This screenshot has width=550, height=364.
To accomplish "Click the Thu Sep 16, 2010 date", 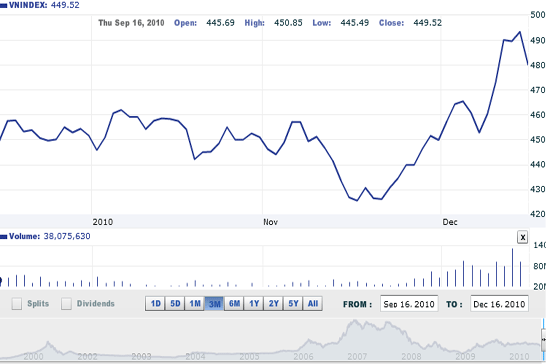I will point(131,23).
